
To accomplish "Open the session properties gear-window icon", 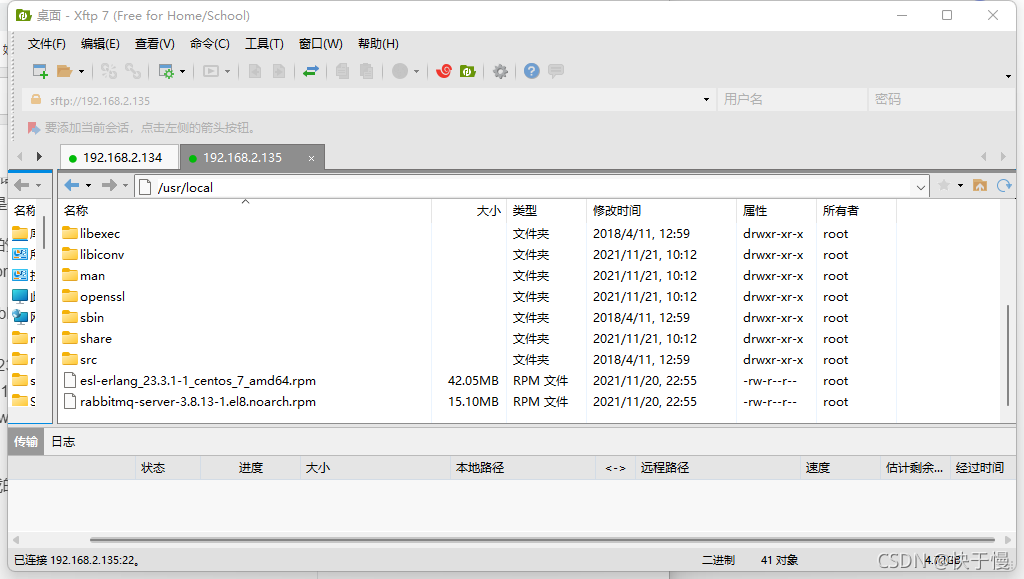I will point(166,71).
